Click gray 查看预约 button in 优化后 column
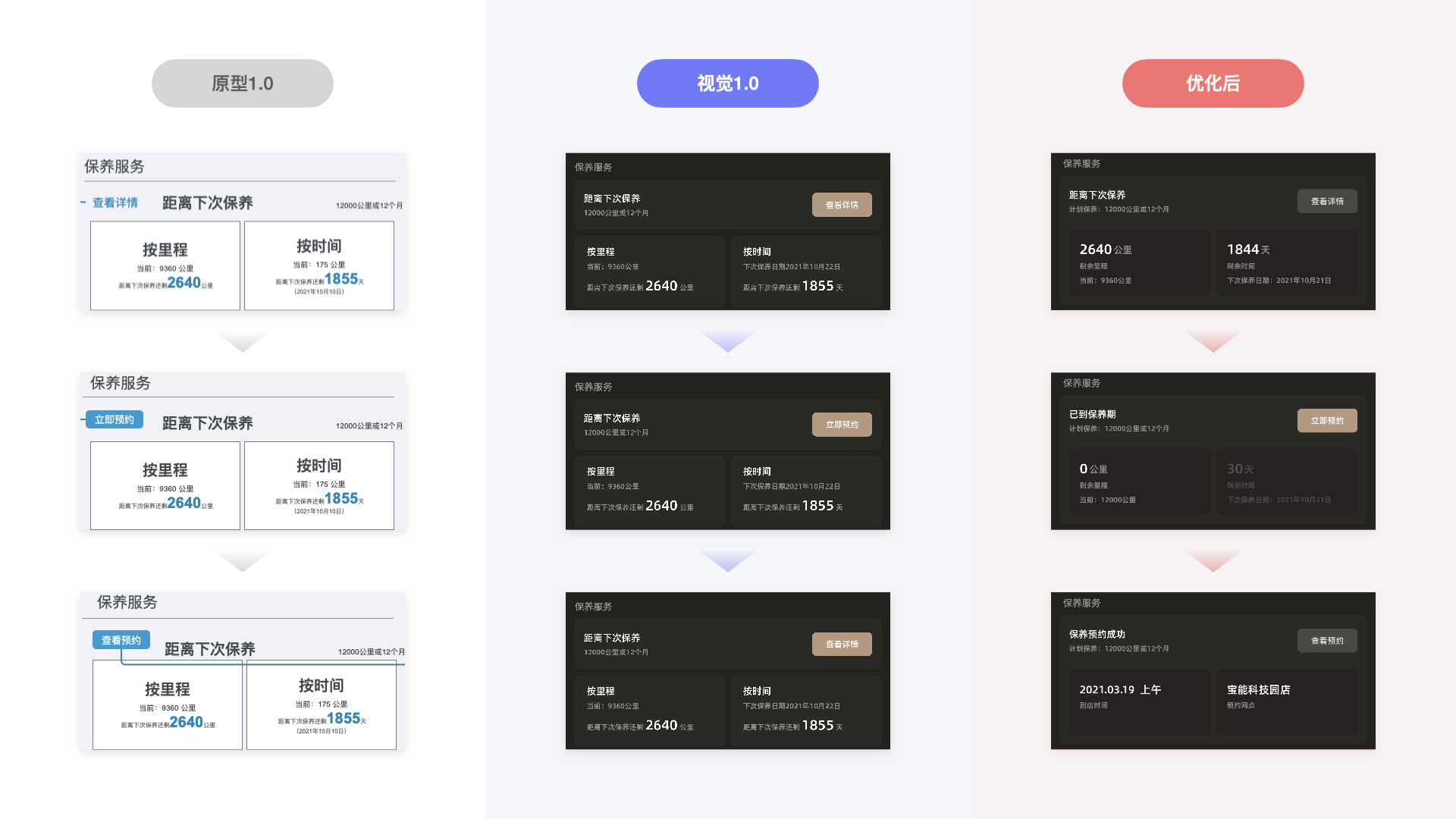This screenshot has width=1456, height=819. (x=1327, y=641)
